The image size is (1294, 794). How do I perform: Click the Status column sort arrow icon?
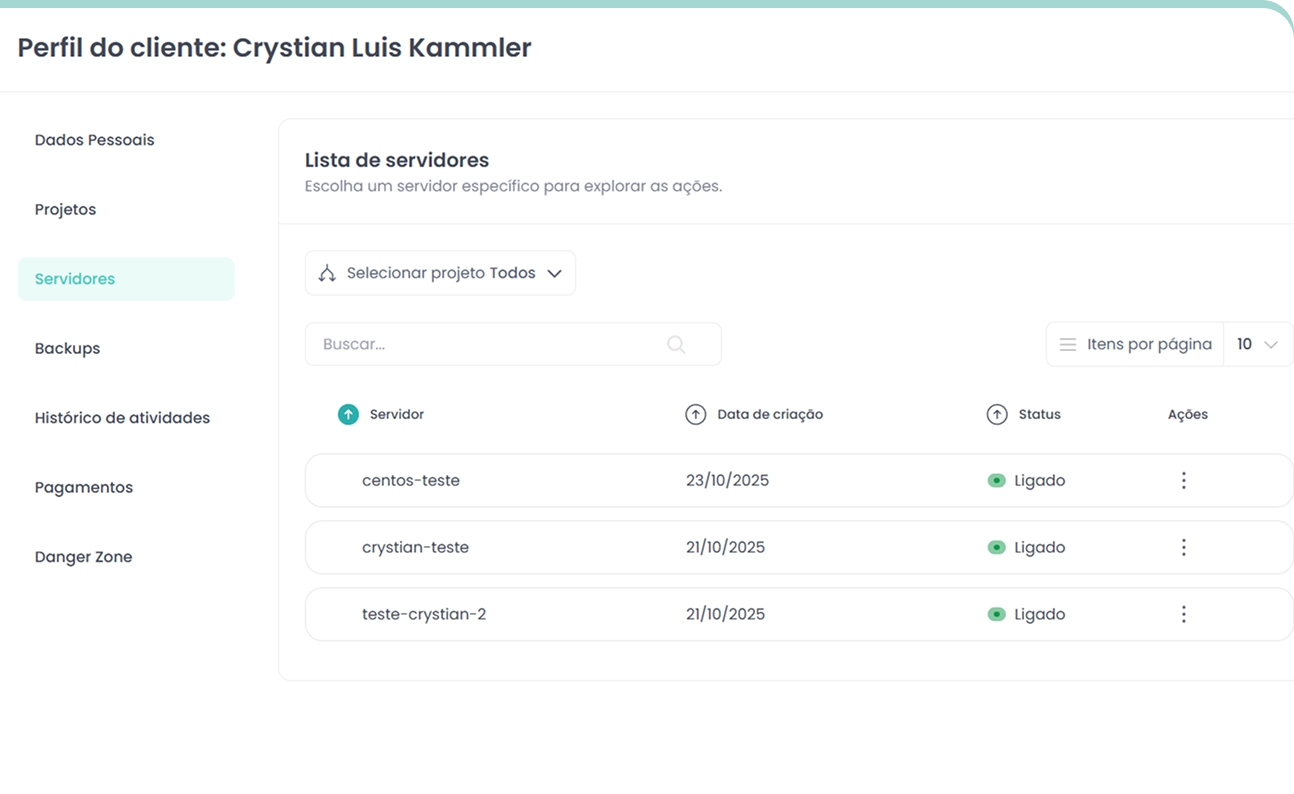pos(996,414)
